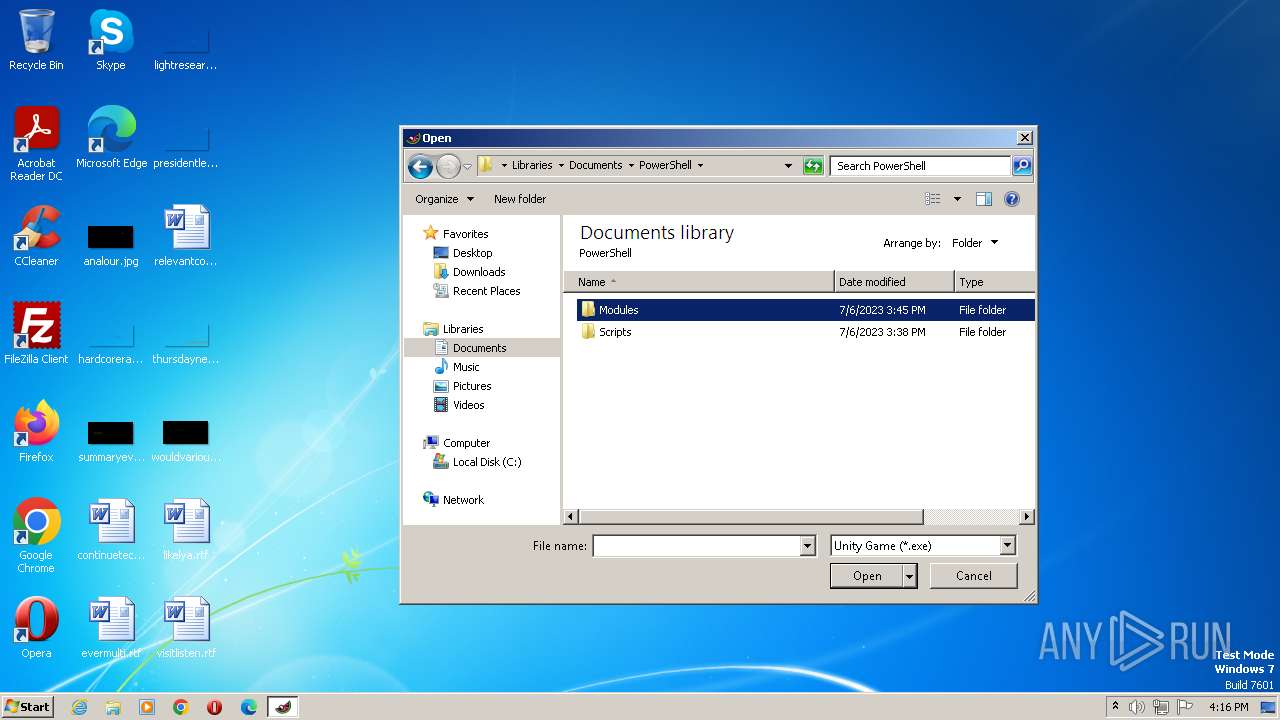Click the Back navigation arrow in Open dialog
Screen dimensions: 1280x720
point(420,166)
